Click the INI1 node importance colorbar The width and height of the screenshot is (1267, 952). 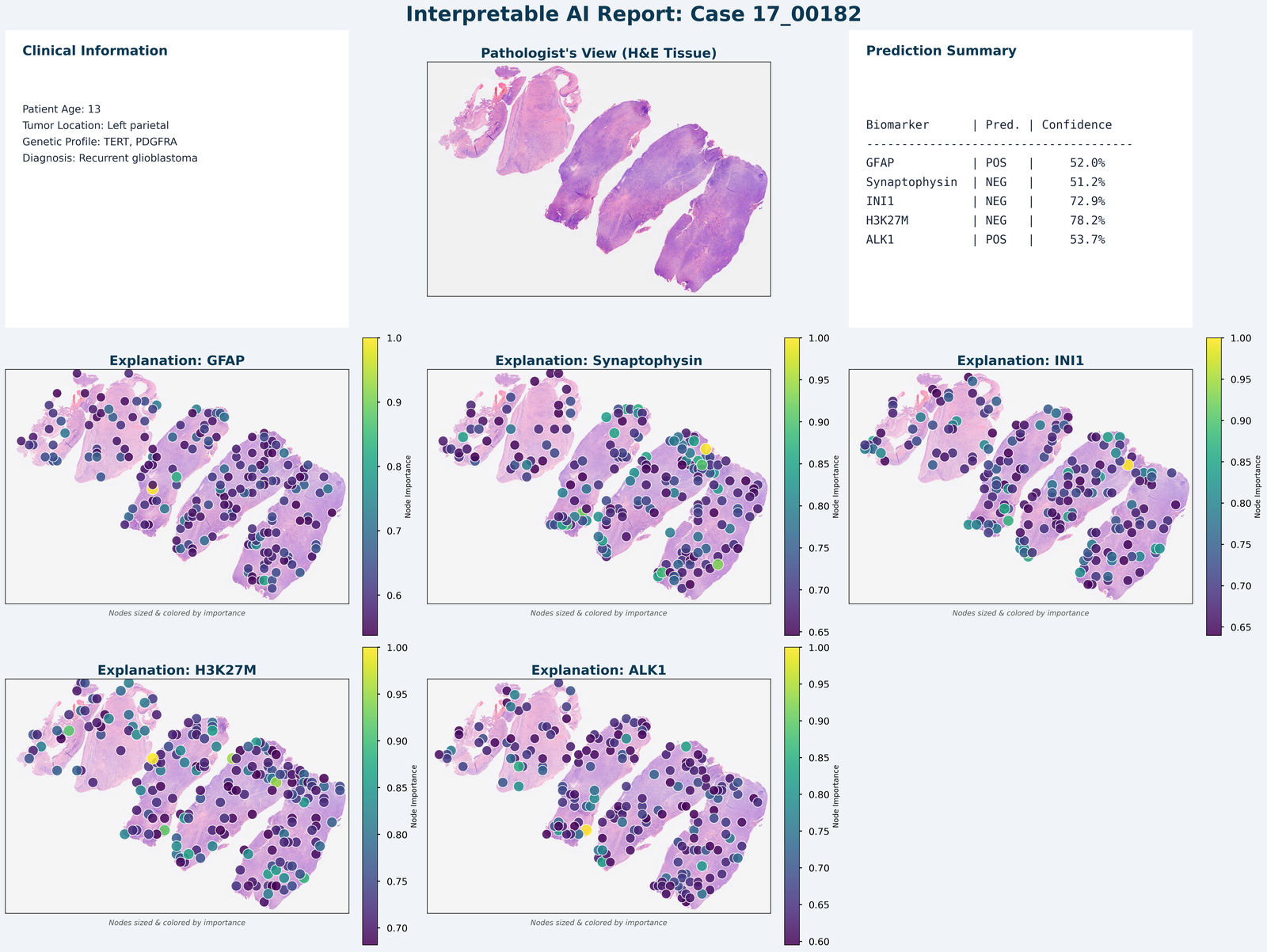coord(1214,486)
